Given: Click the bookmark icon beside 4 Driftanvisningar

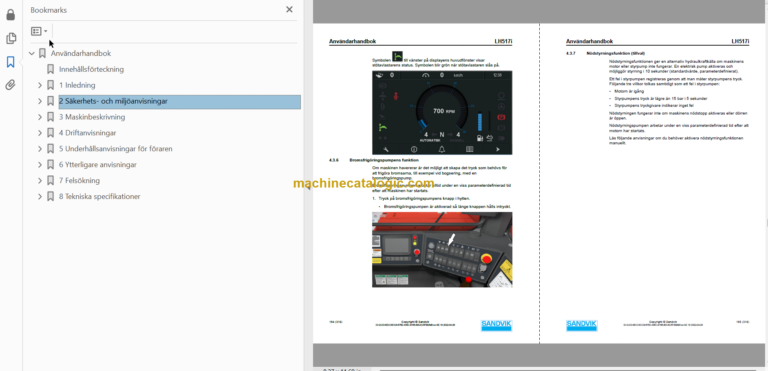Looking at the screenshot, I should (50, 133).
